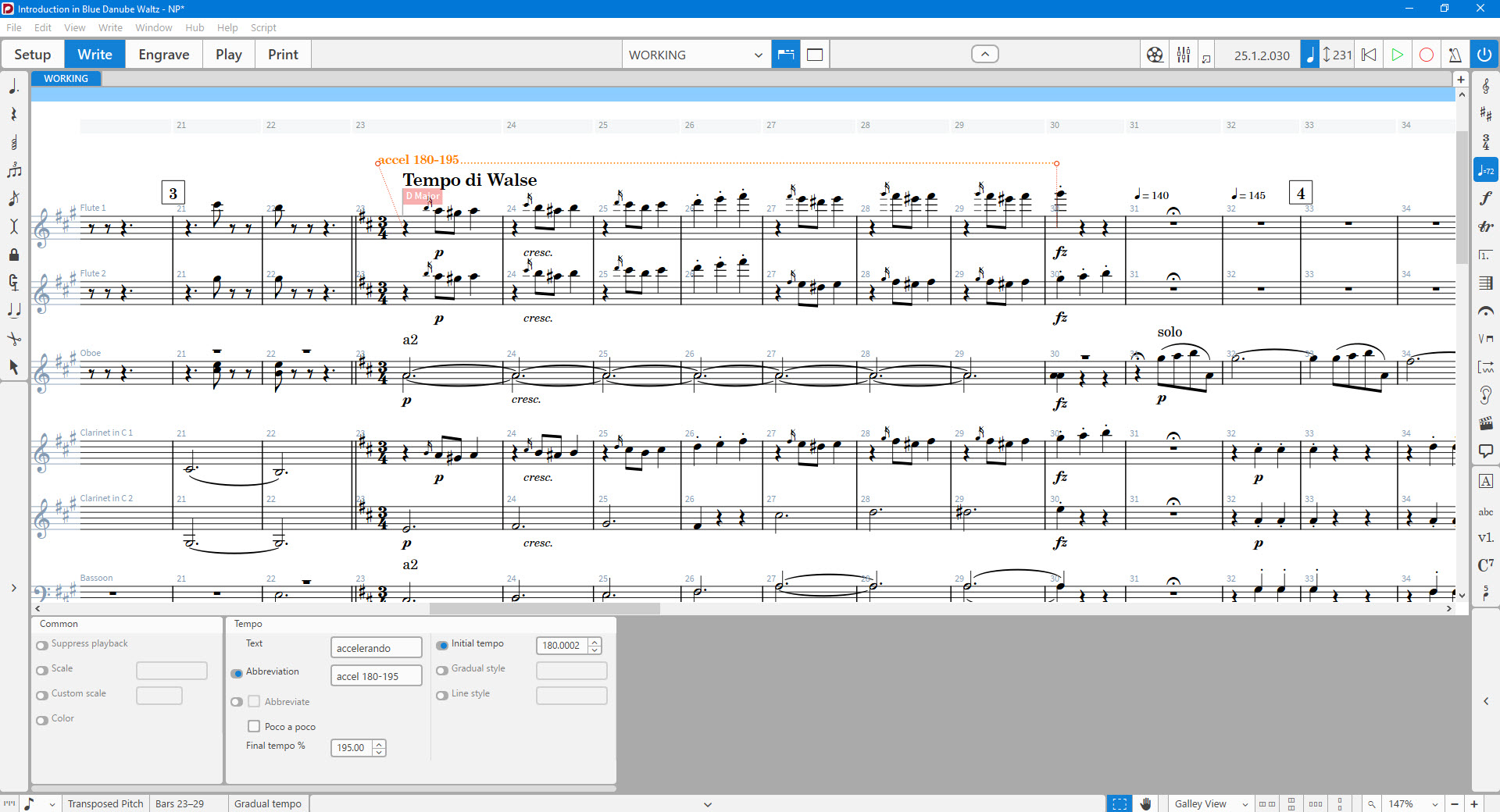Viewport: 1500px width, 812px height.
Task: Open the Mixer from the toolbar
Action: (1184, 55)
